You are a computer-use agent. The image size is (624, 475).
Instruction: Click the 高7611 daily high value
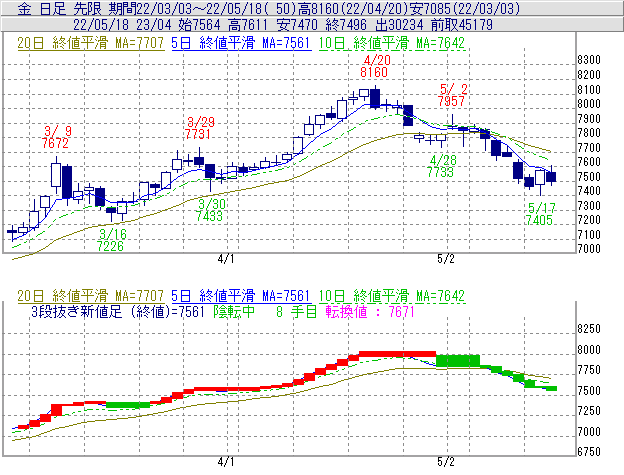tap(248, 25)
